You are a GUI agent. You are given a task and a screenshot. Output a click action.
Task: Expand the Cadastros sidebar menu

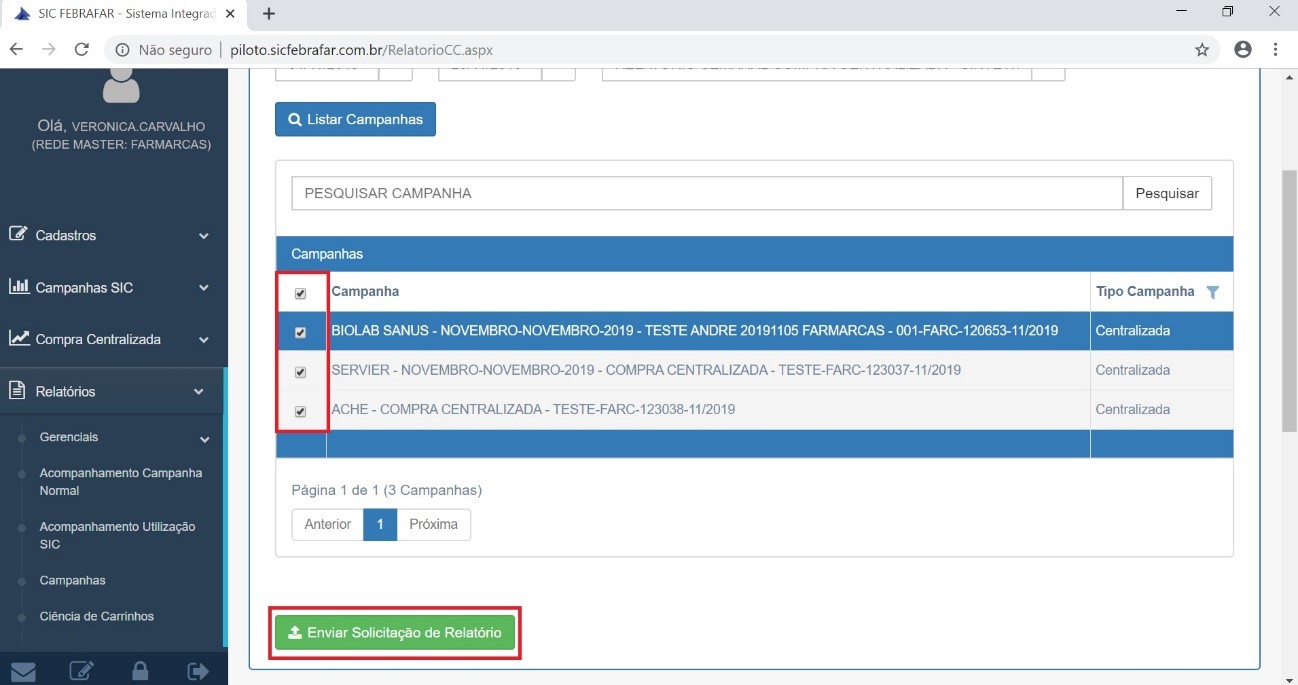[x=110, y=235]
